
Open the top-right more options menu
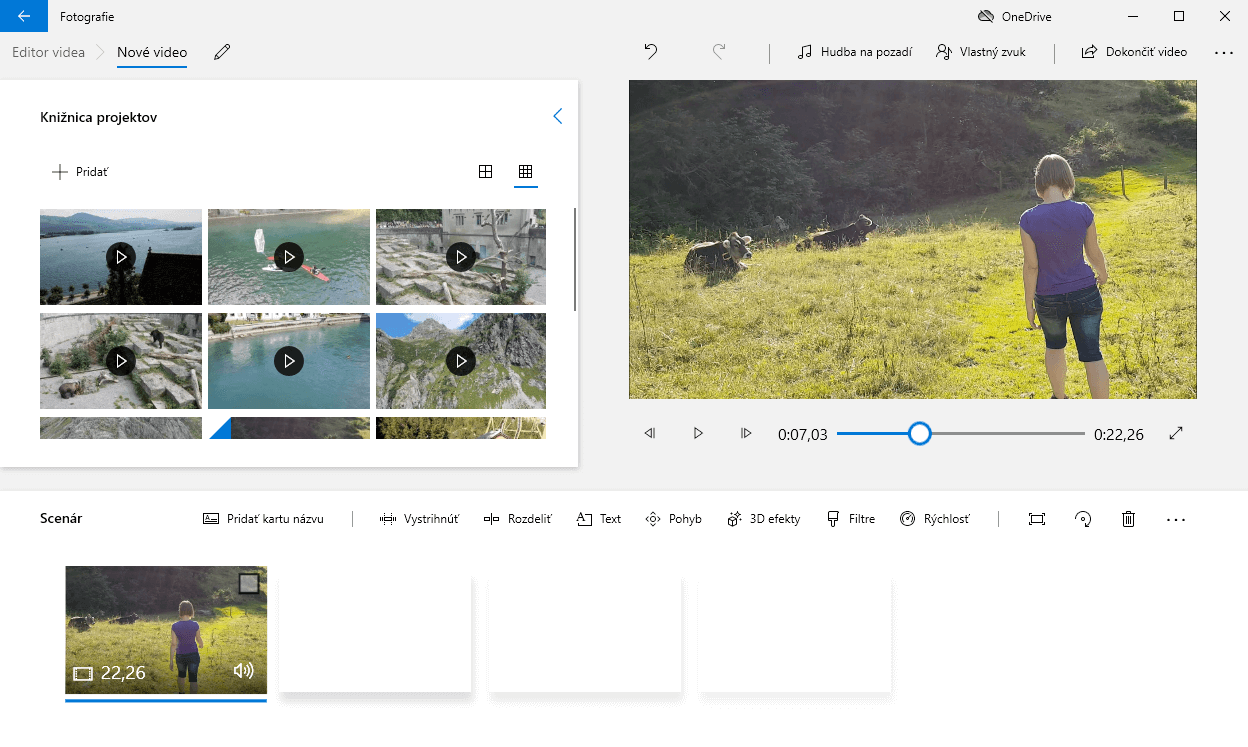pos(1223,52)
